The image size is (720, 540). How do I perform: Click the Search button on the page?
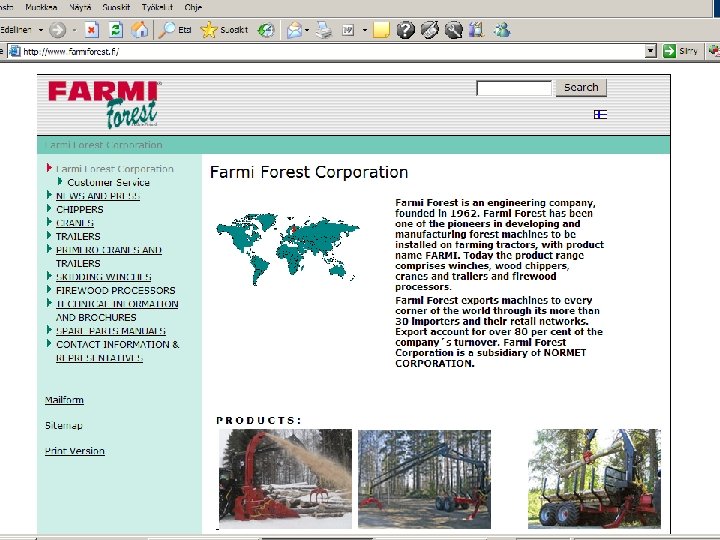(581, 87)
